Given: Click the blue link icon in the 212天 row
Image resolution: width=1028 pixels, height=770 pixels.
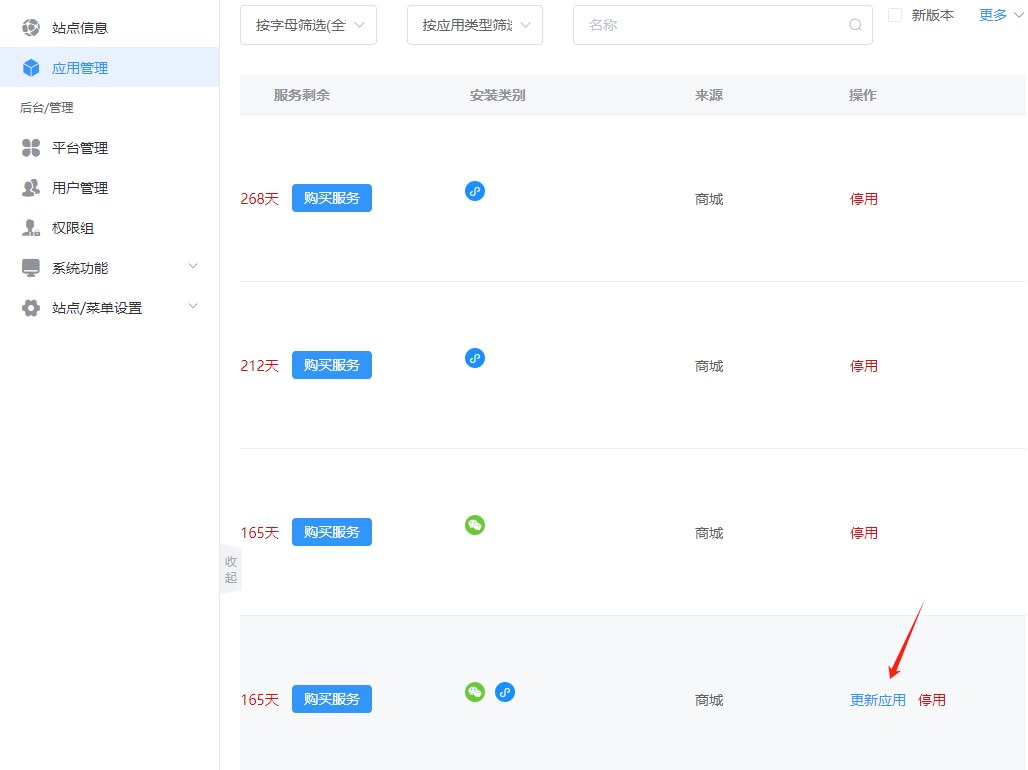Looking at the screenshot, I should click(475, 358).
